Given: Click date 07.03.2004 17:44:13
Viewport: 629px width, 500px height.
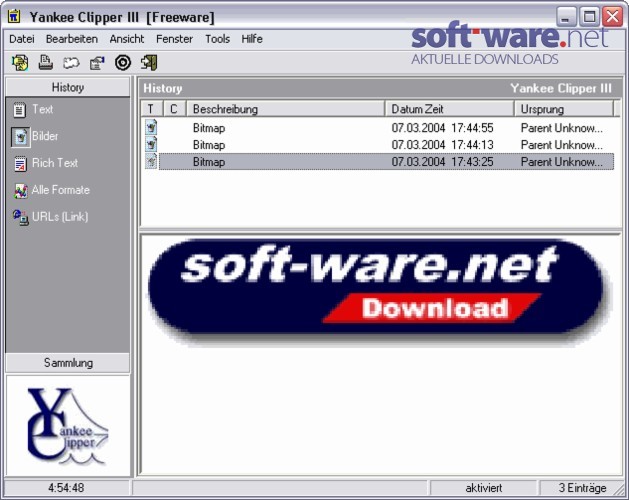Looking at the screenshot, I should [442, 145].
